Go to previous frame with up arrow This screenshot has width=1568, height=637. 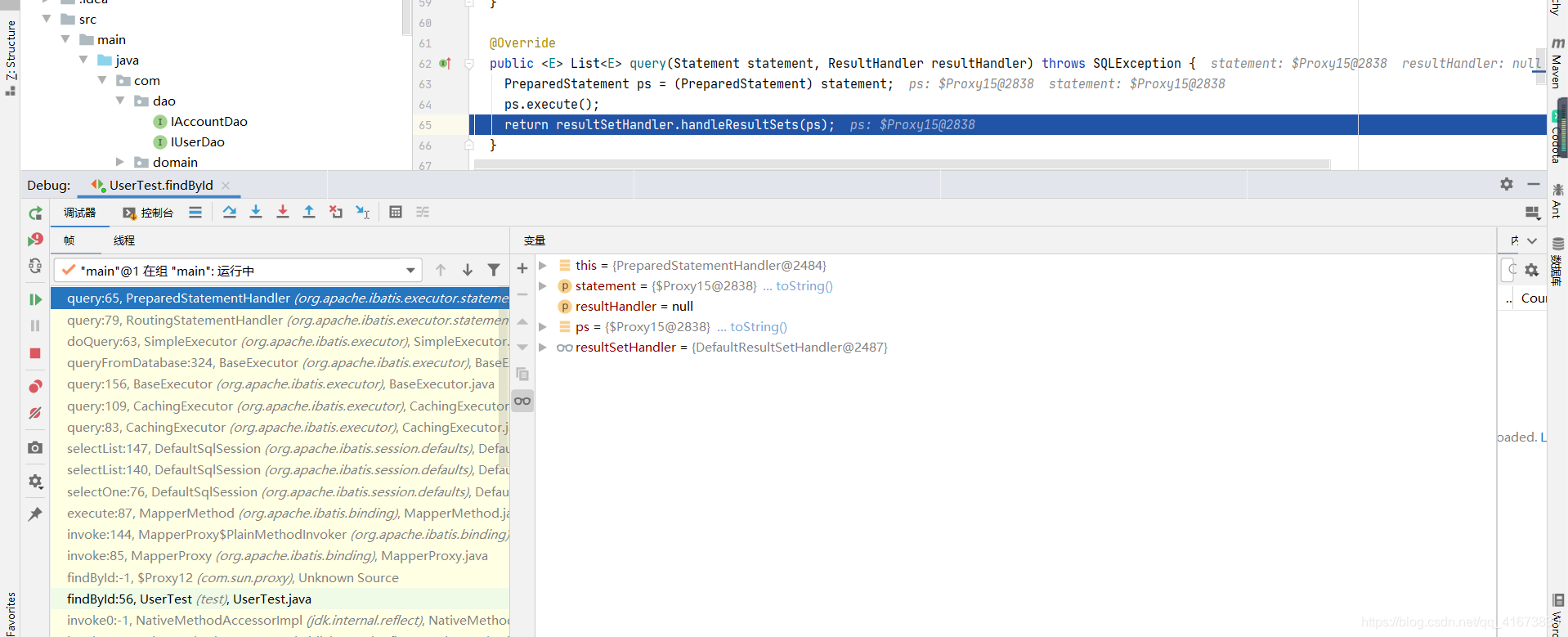click(x=441, y=270)
